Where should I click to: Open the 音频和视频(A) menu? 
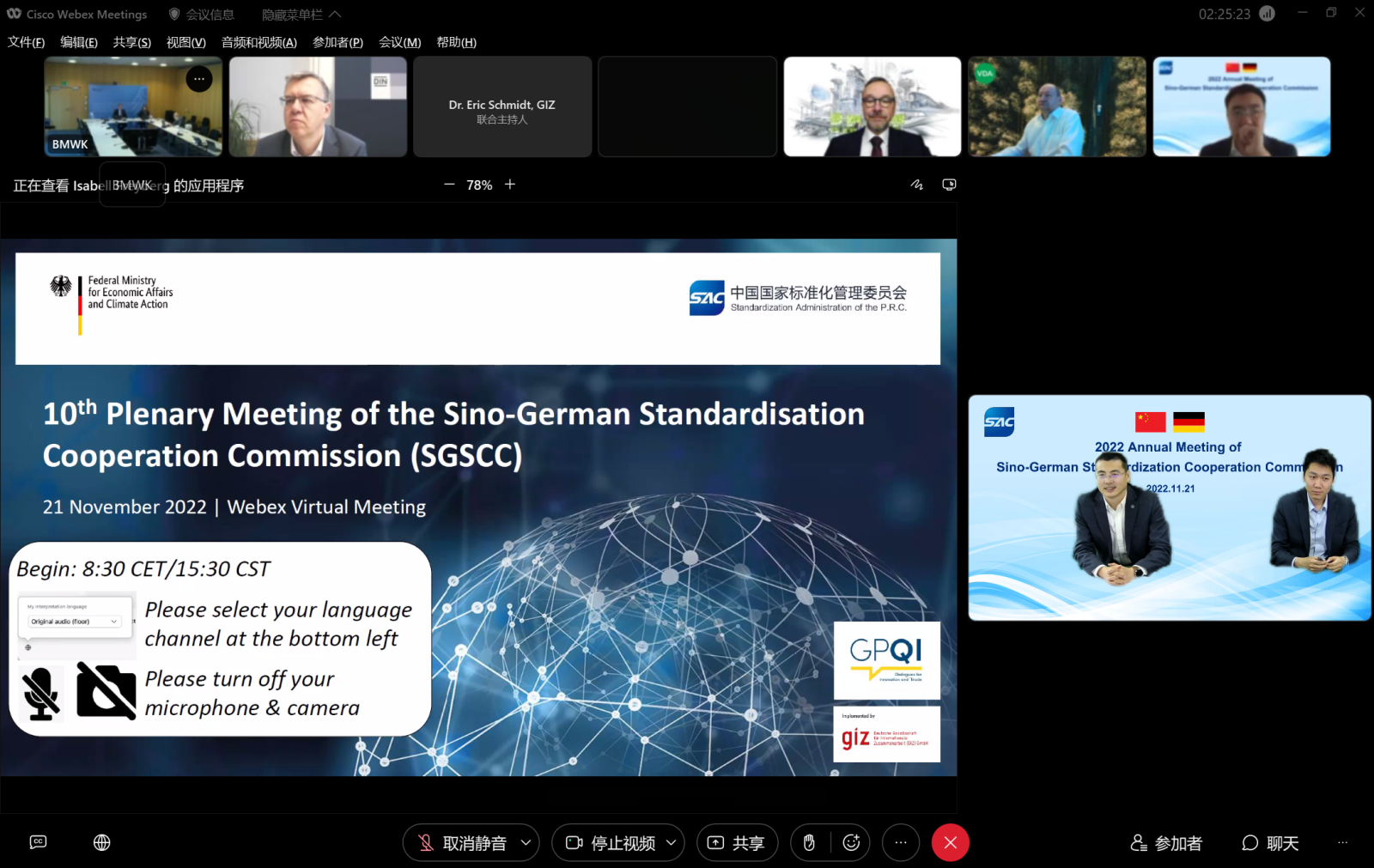coord(258,42)
